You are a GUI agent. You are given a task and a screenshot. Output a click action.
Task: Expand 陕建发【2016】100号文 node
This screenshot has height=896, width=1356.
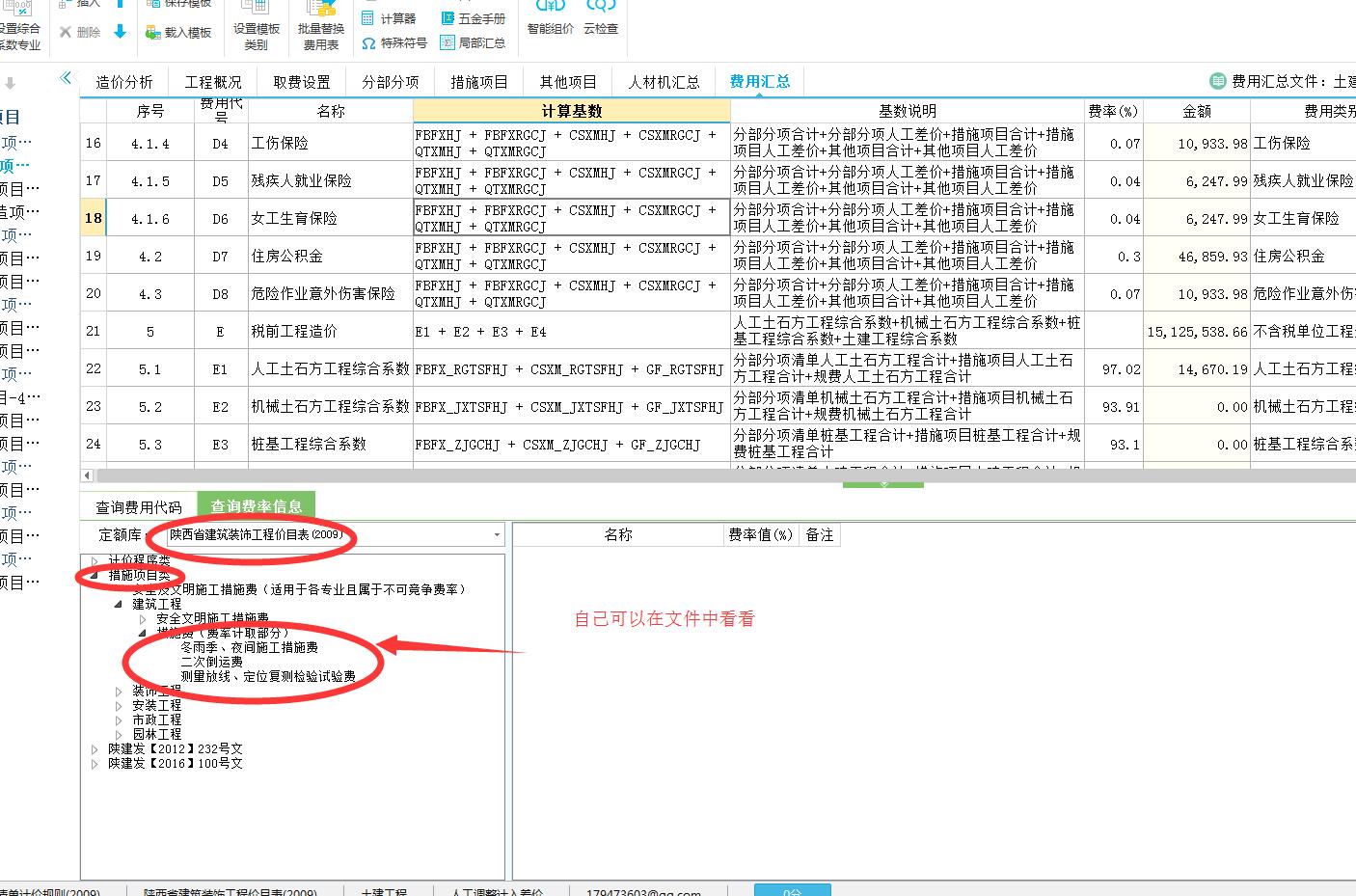coord(95,763)
